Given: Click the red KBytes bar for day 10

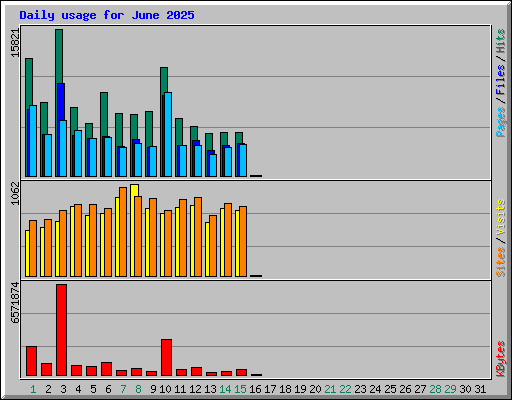Looking at the screenshot, I should [x=166, y=357].
